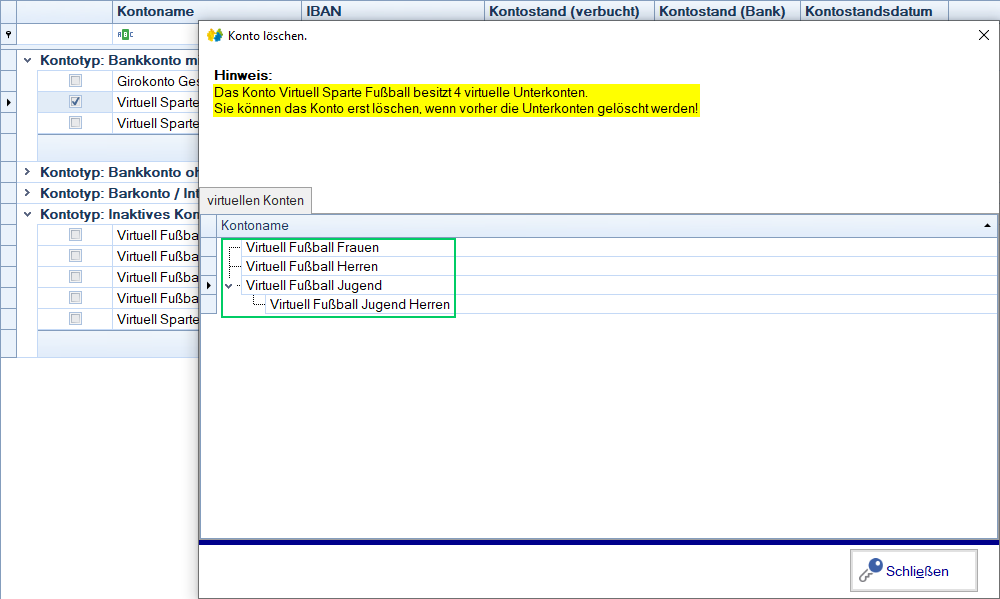Image resolution: width=1000 pixels, height=599 pixels.
Task: Click the key icon on Schließen button
Action: click(870, 571)
